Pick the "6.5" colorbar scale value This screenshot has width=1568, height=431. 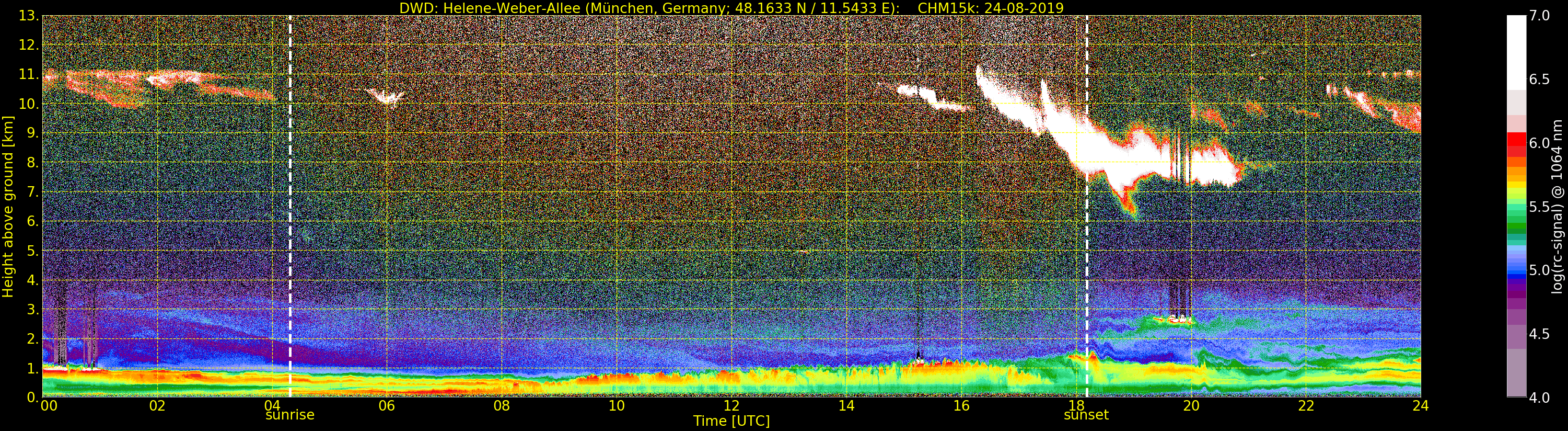pyautogui.click(x=1539, y=80)
